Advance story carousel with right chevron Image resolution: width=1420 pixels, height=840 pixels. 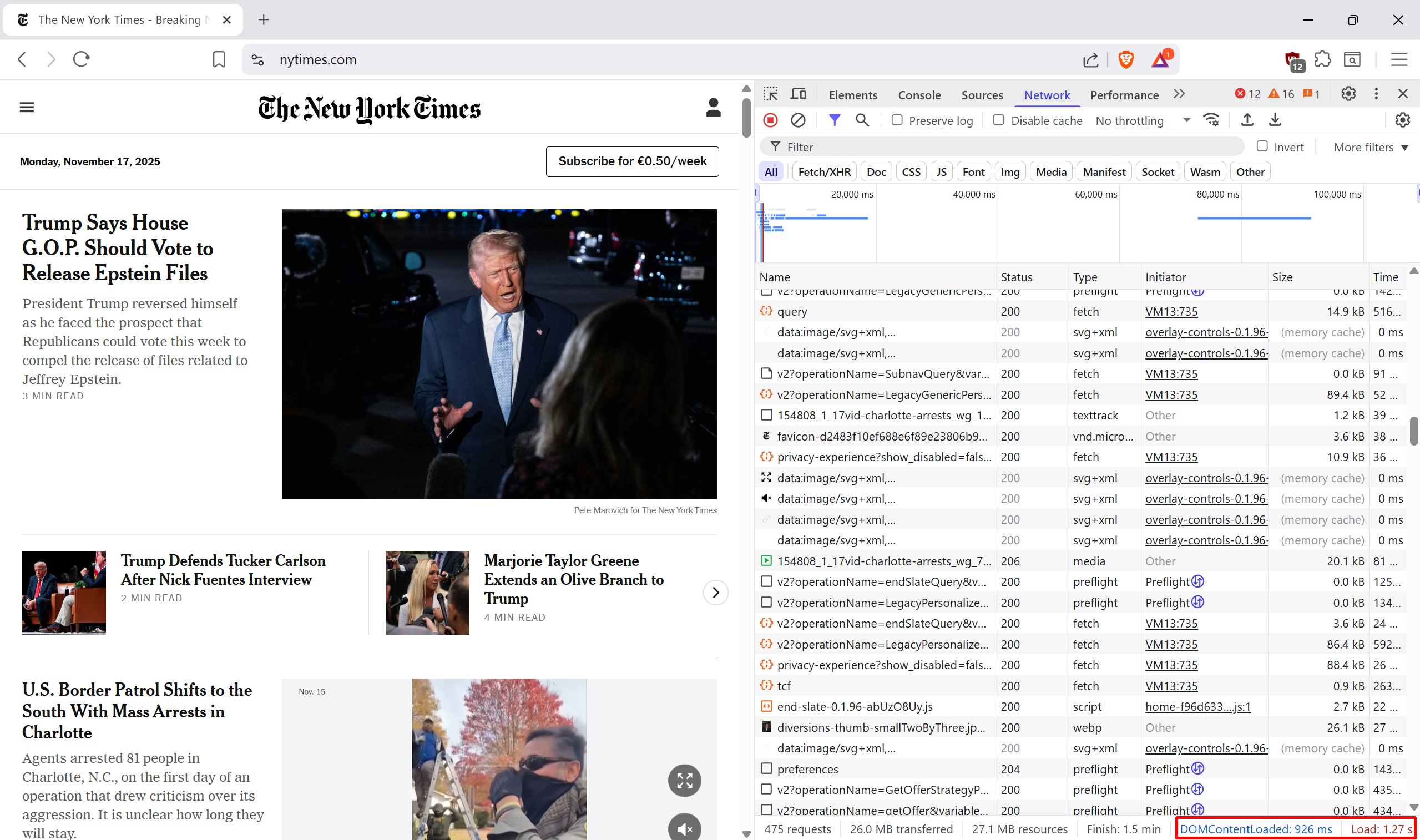point(715,593)
